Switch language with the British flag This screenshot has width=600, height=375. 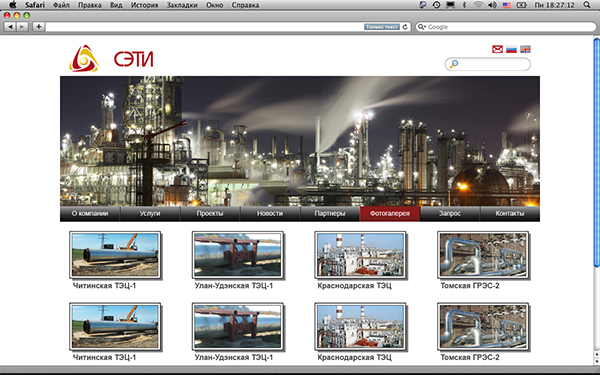(525, 49)
